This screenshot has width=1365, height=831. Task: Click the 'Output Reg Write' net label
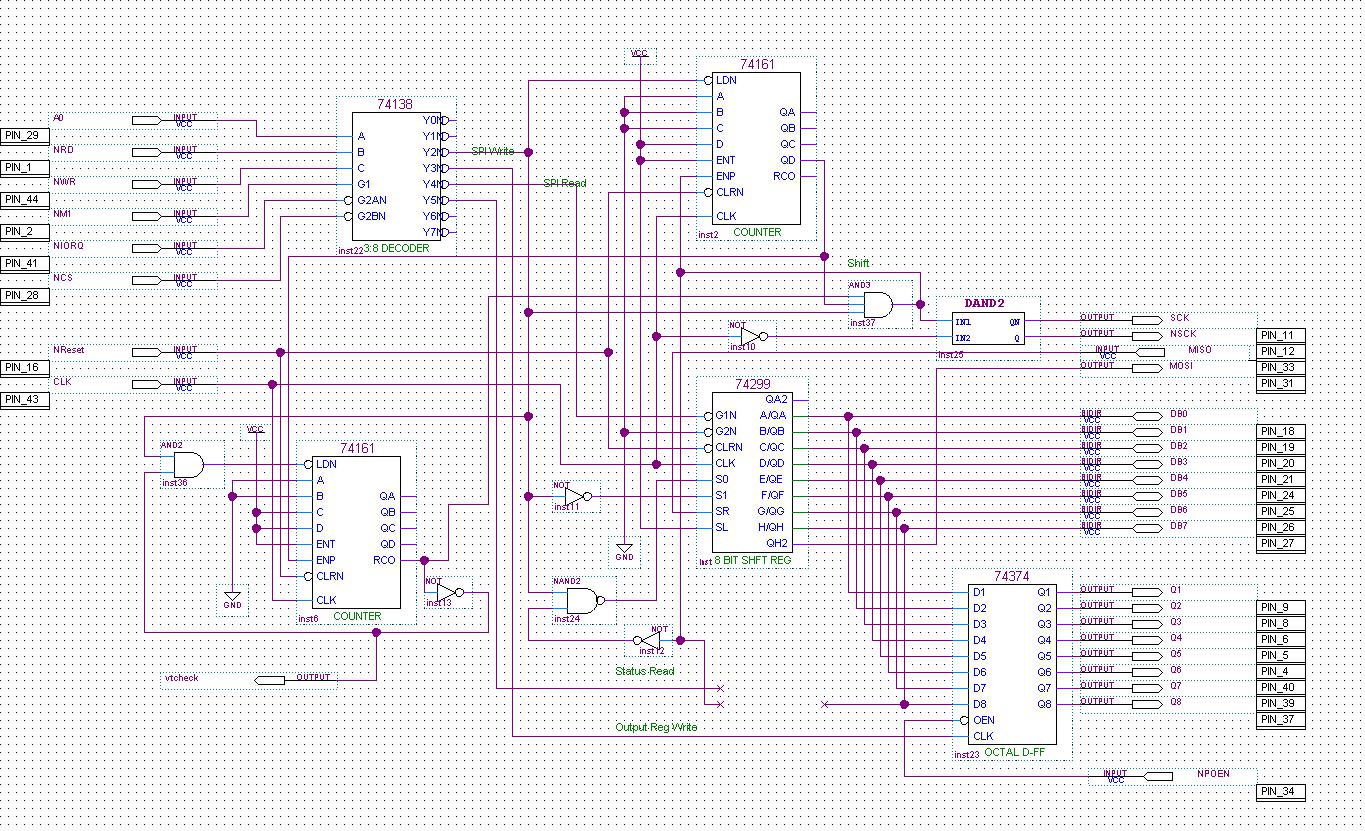[656, 727]
